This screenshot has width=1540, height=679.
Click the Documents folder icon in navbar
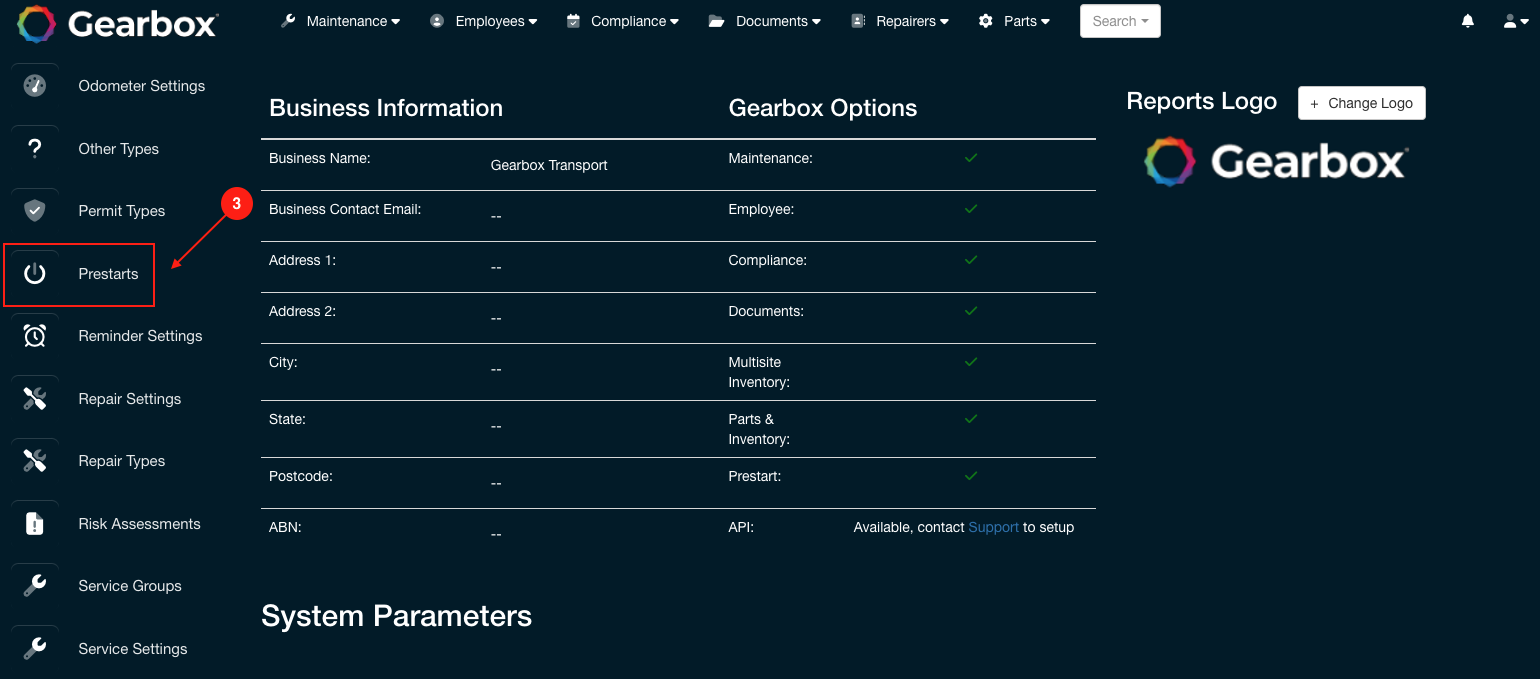716,21
